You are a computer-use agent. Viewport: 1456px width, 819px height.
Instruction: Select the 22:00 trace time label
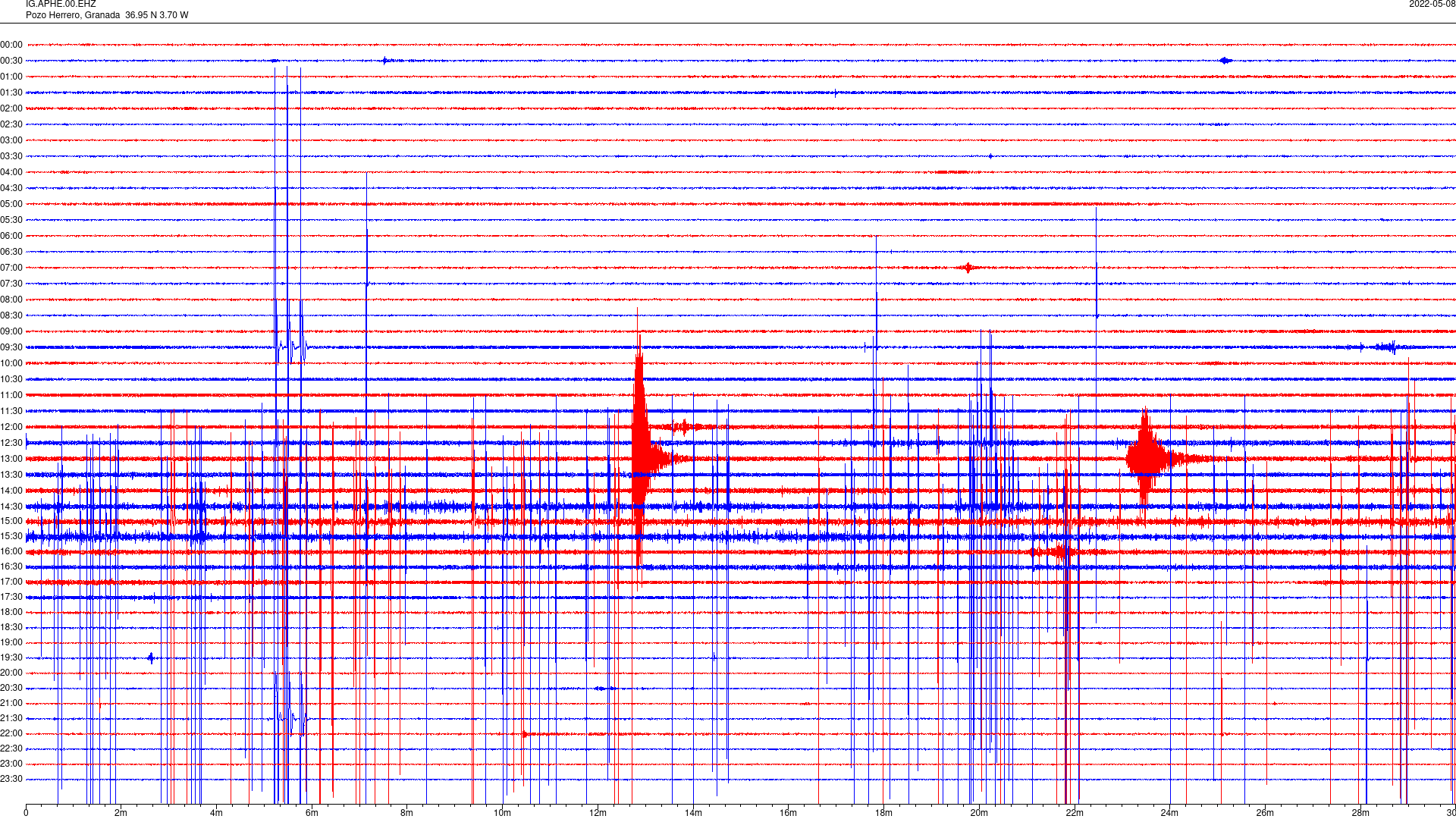pyautogui.click(x=11, y=733)
